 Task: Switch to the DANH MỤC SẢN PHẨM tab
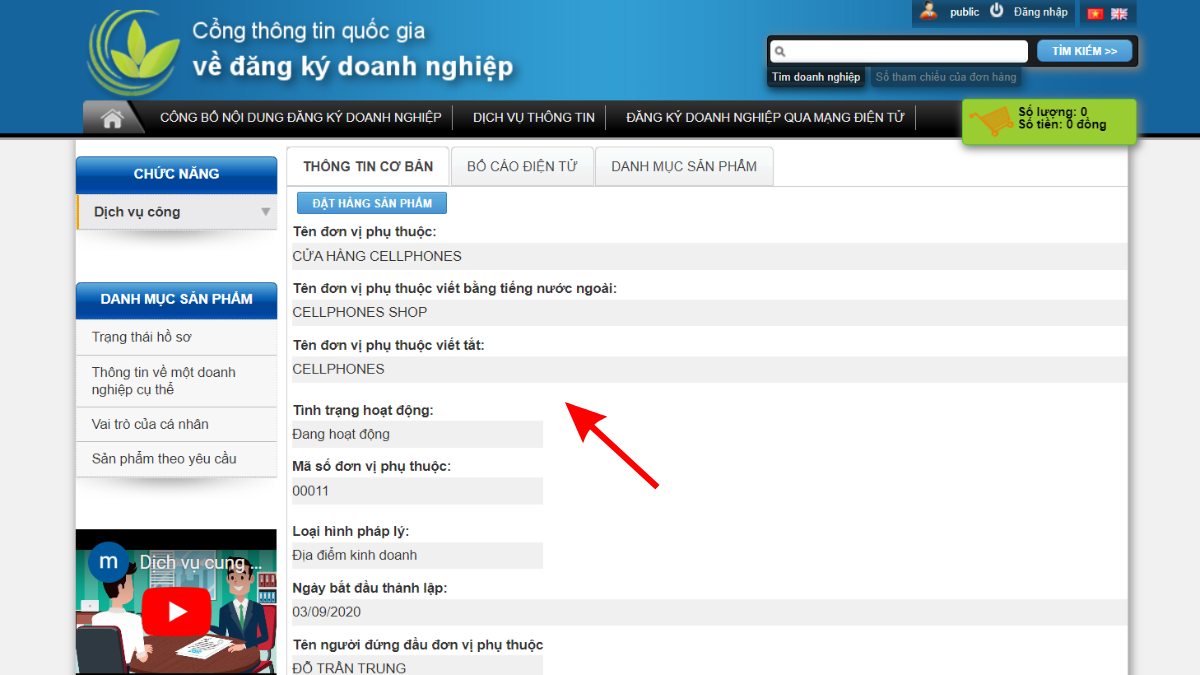(x=684, y=166)
